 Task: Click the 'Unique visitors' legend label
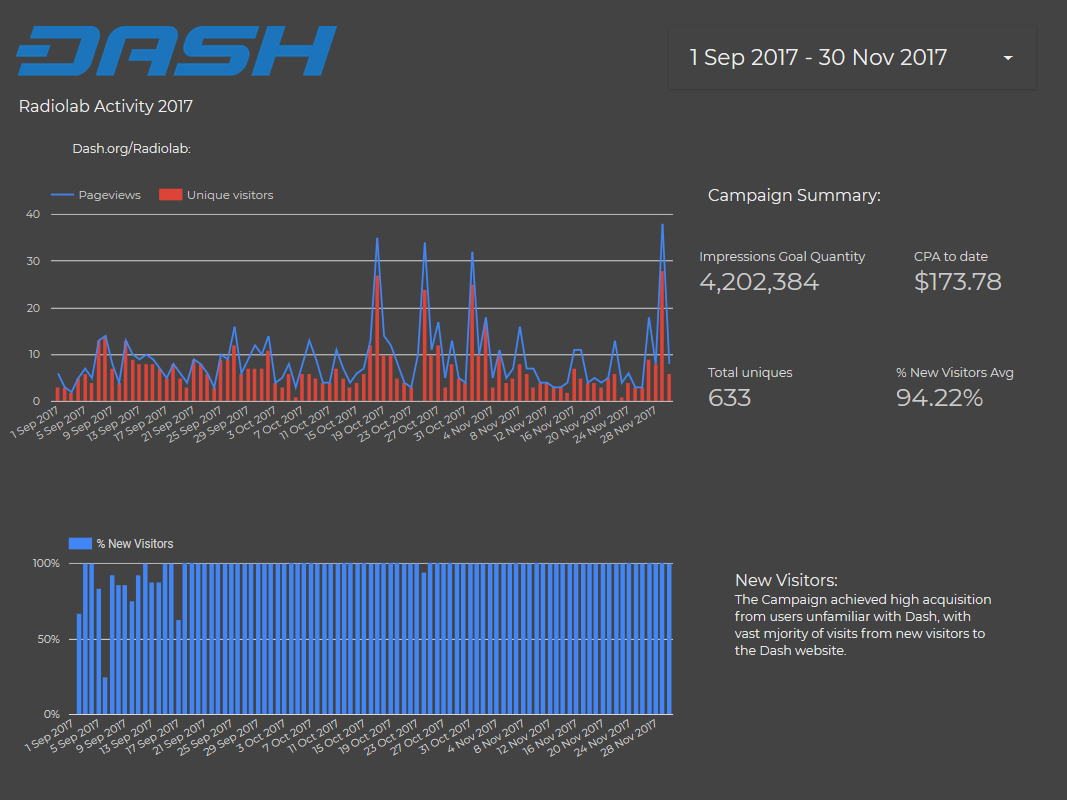click(230, 195)
